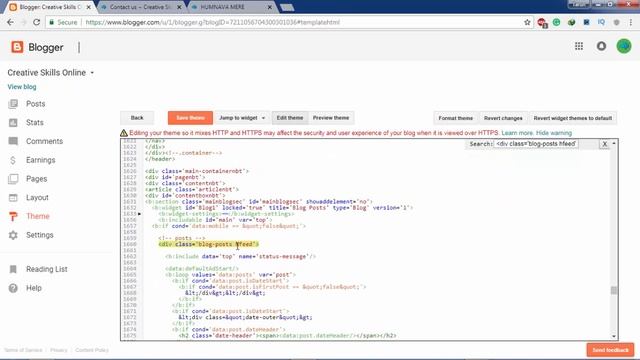Click the scrollbar up arrow in editor
Viewport: 640px width, 360px height.
[x=614, y=143]
